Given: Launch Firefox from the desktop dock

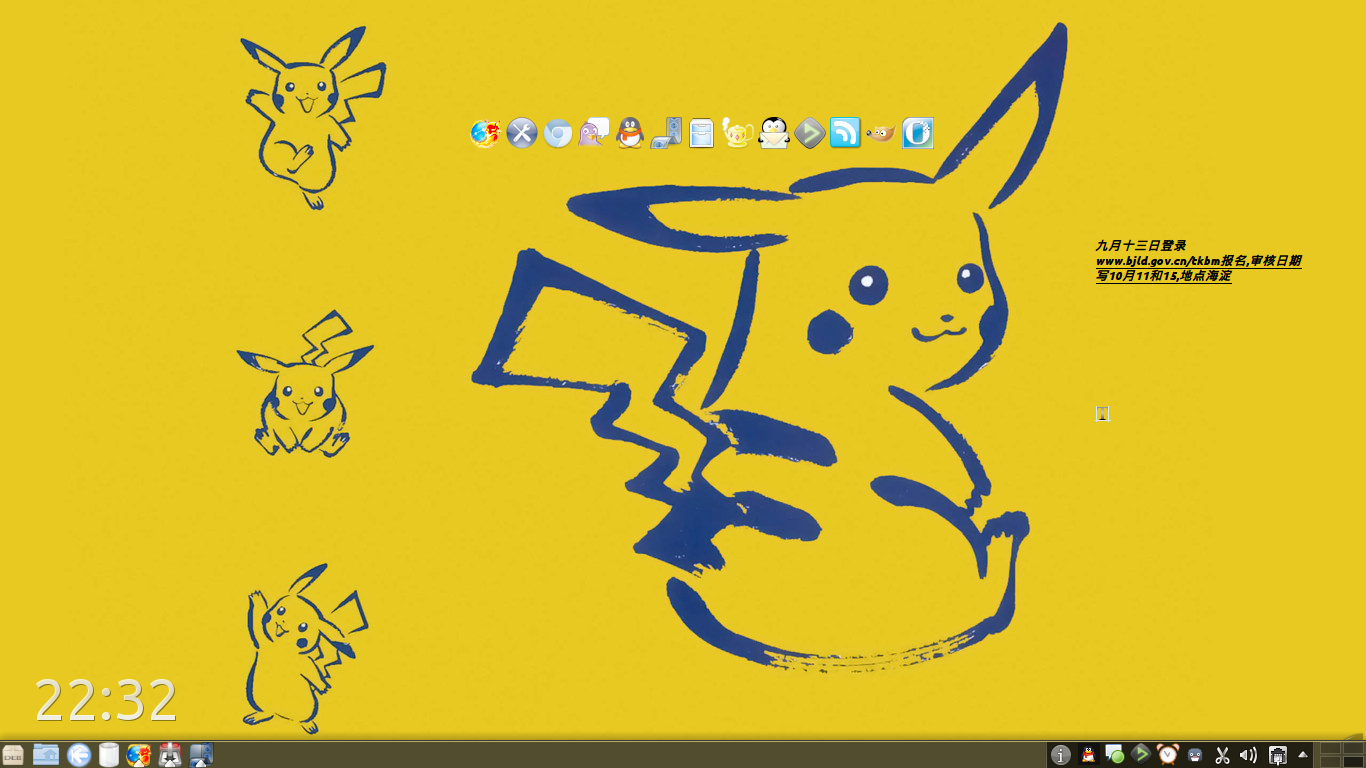Looking at the screenshot, I should (485, 133).
